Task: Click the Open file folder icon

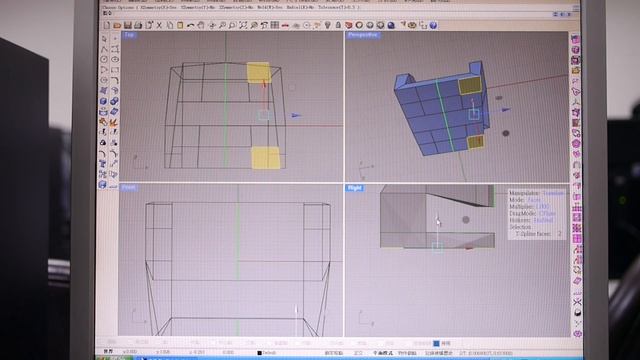Action: point(117,25)
